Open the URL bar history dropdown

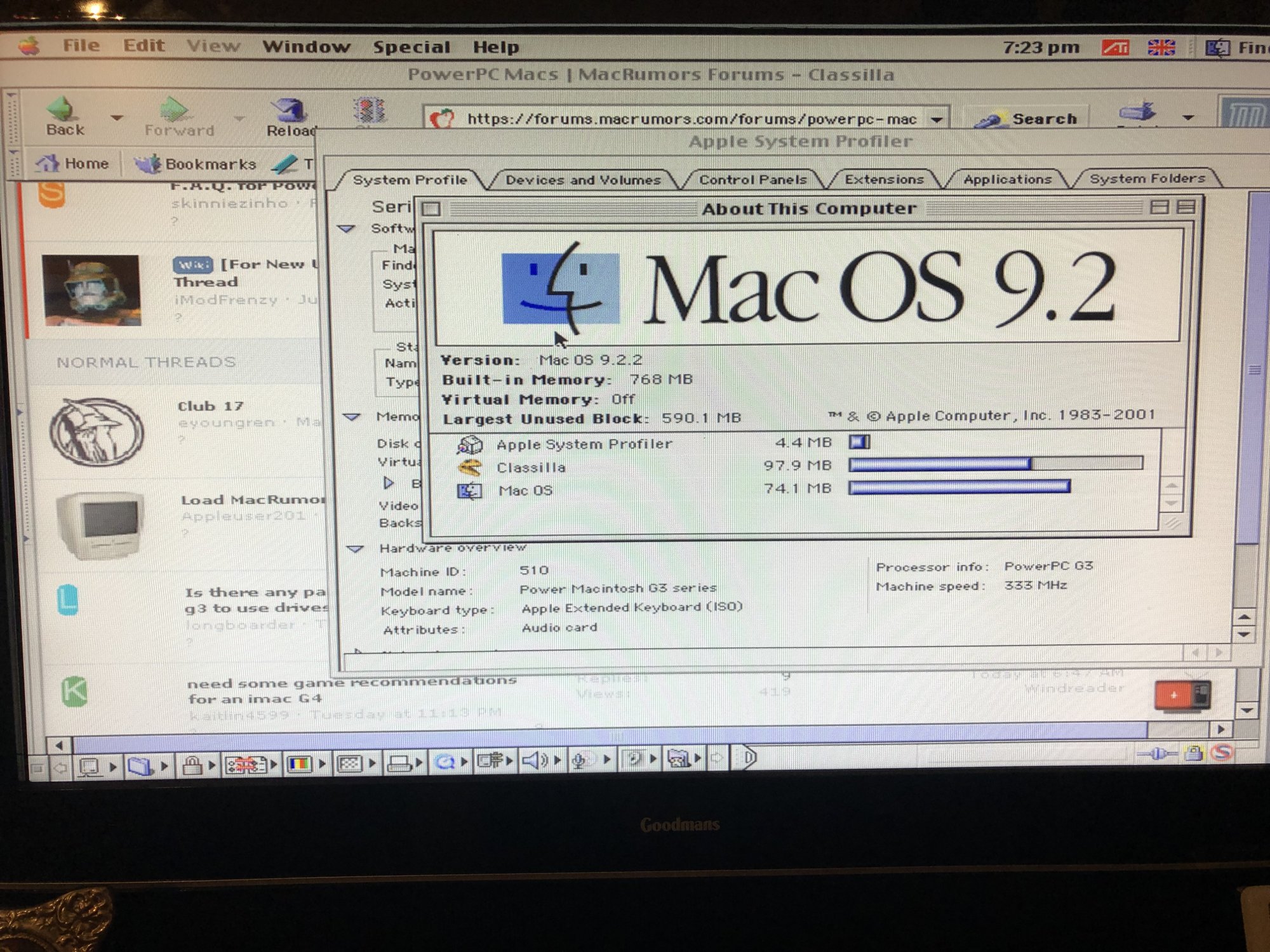pyautogui.click(x=937, y=119)
